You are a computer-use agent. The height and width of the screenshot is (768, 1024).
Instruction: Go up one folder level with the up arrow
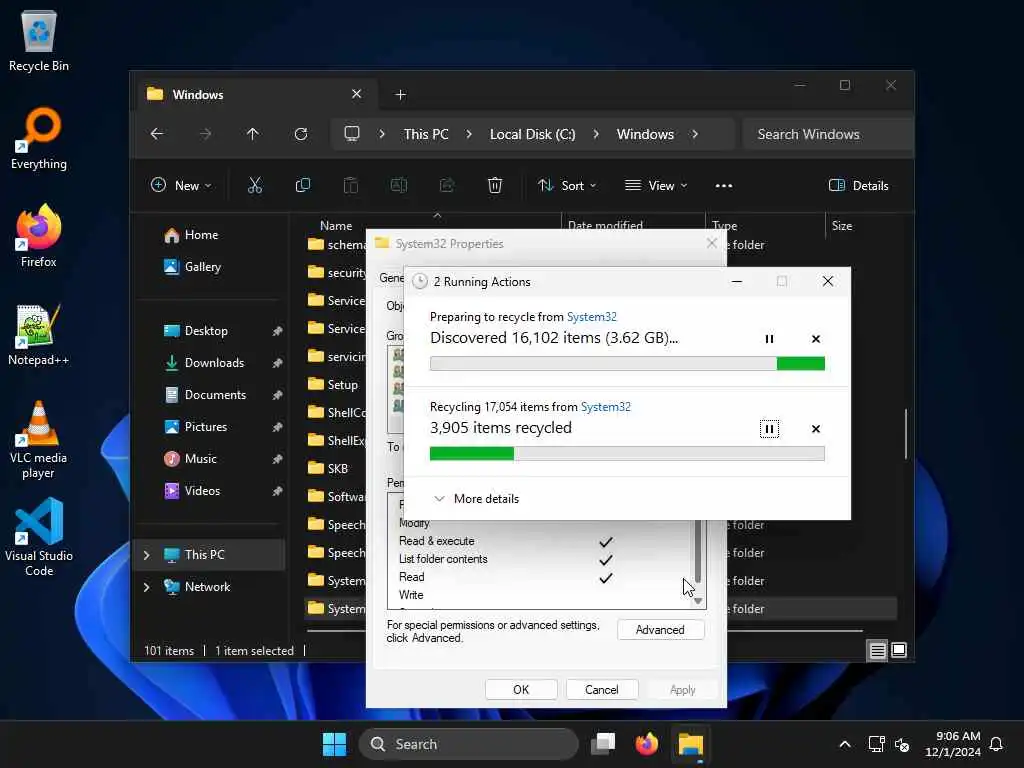pos(253,134)
